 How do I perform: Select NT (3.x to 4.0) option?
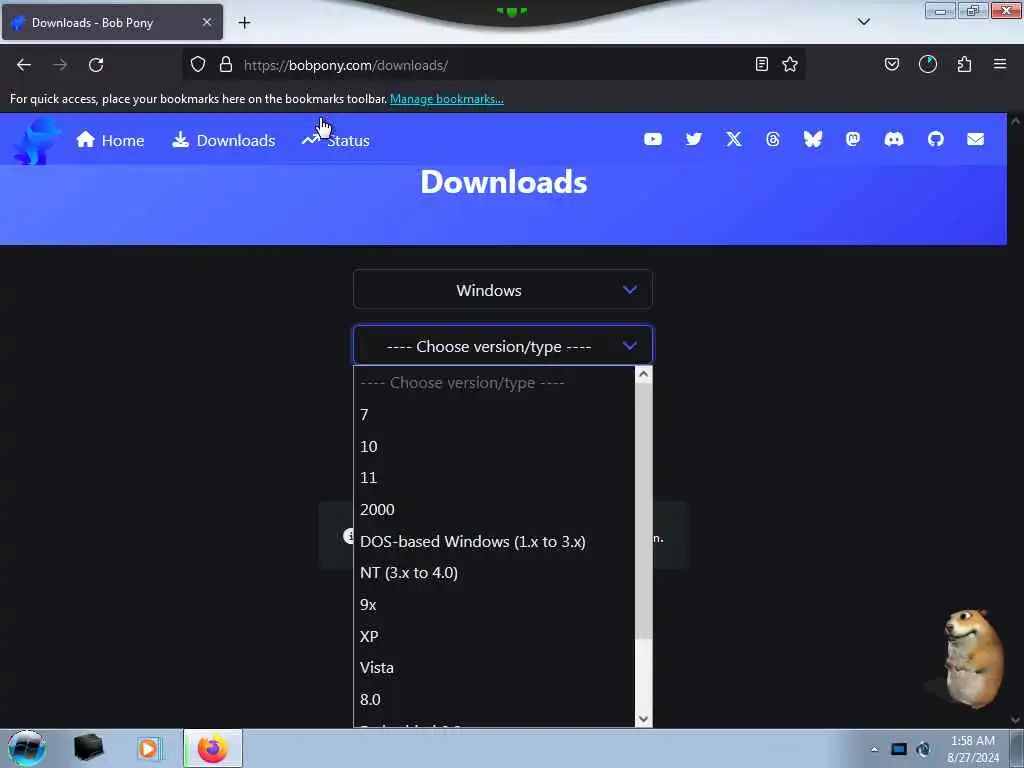[x=494, y=573]
